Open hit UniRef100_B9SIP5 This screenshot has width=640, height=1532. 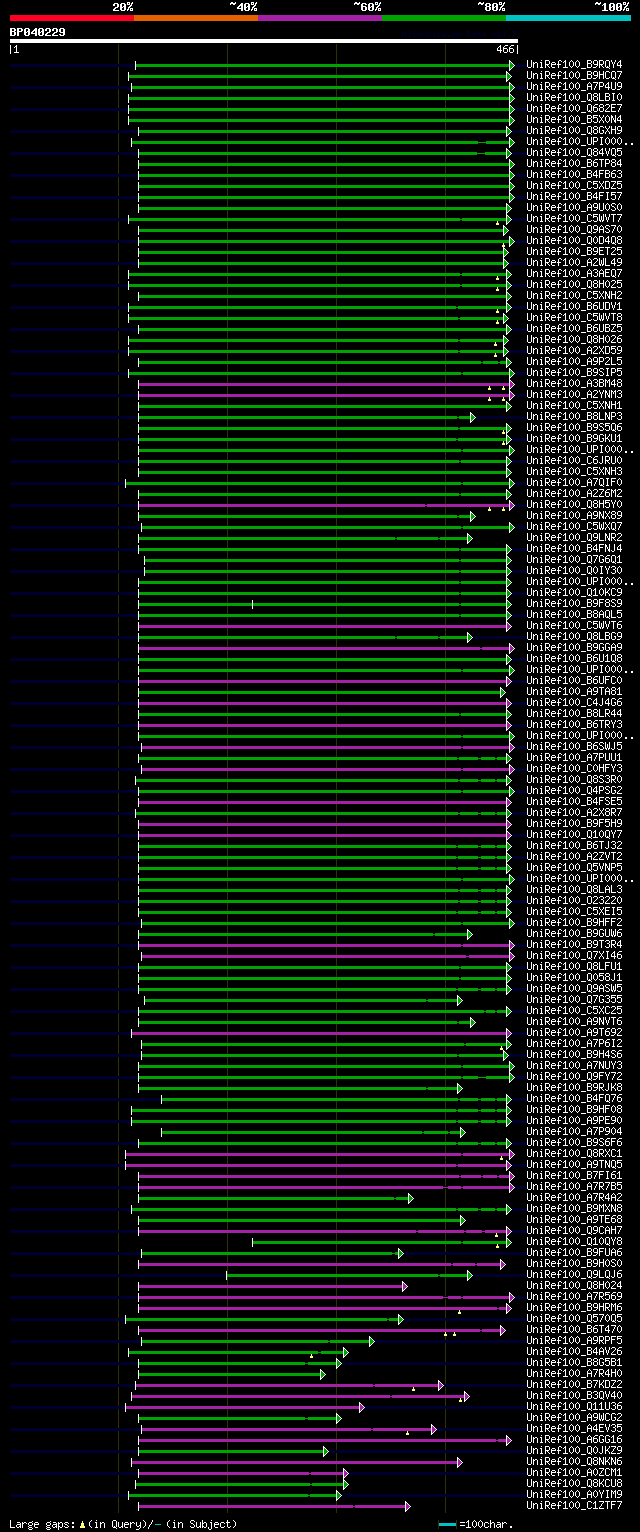(574, 373)
